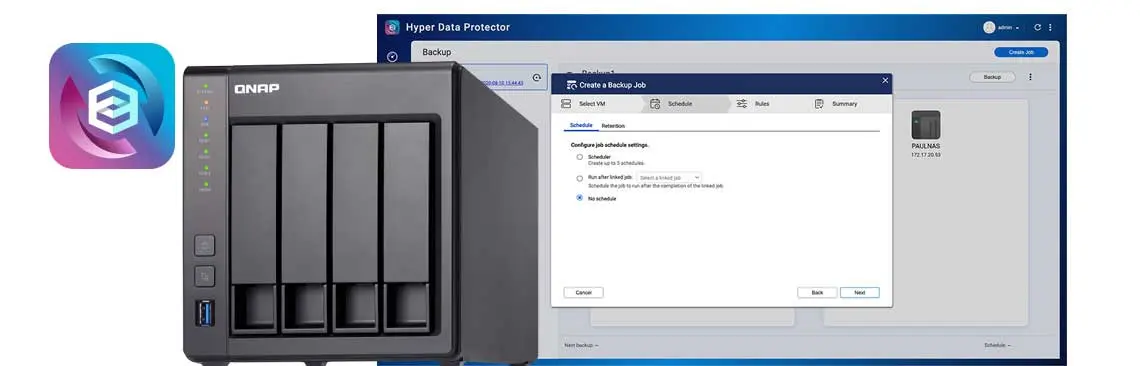Open the kebab menu beside the Backup button

pyautogui.click(x=1030, y=77)
